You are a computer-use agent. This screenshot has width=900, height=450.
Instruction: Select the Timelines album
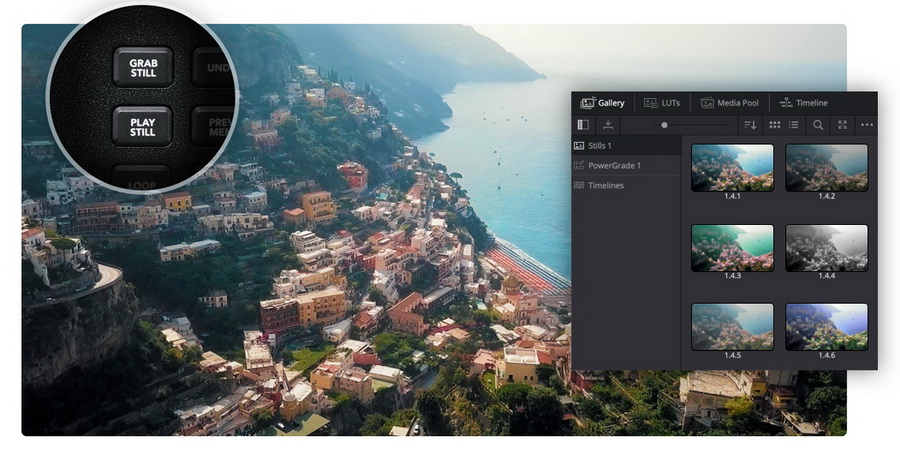click(626, 185)
